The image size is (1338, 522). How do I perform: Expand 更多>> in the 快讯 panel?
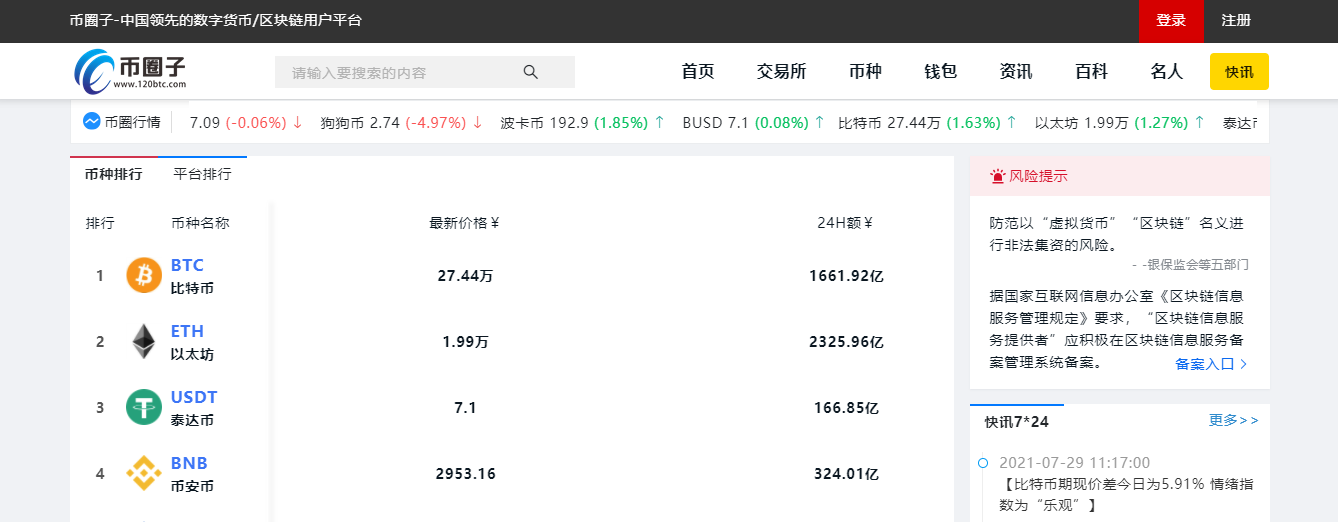pyautogui.click(x=1233, y=420)
